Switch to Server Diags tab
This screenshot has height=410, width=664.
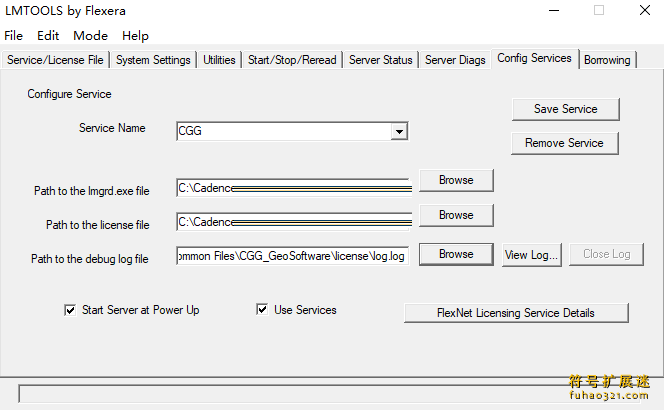[455, 60]
